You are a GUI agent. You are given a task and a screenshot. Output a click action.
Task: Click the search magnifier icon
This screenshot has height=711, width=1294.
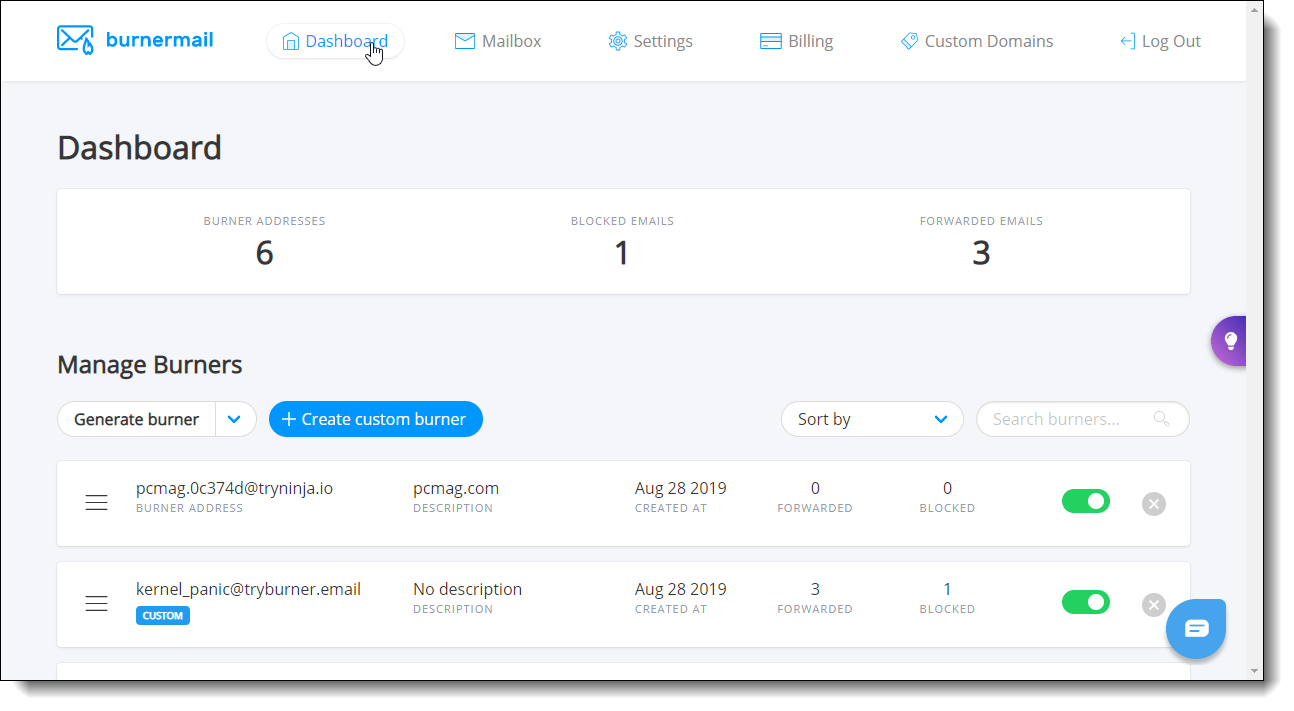tap(1161, 419)
